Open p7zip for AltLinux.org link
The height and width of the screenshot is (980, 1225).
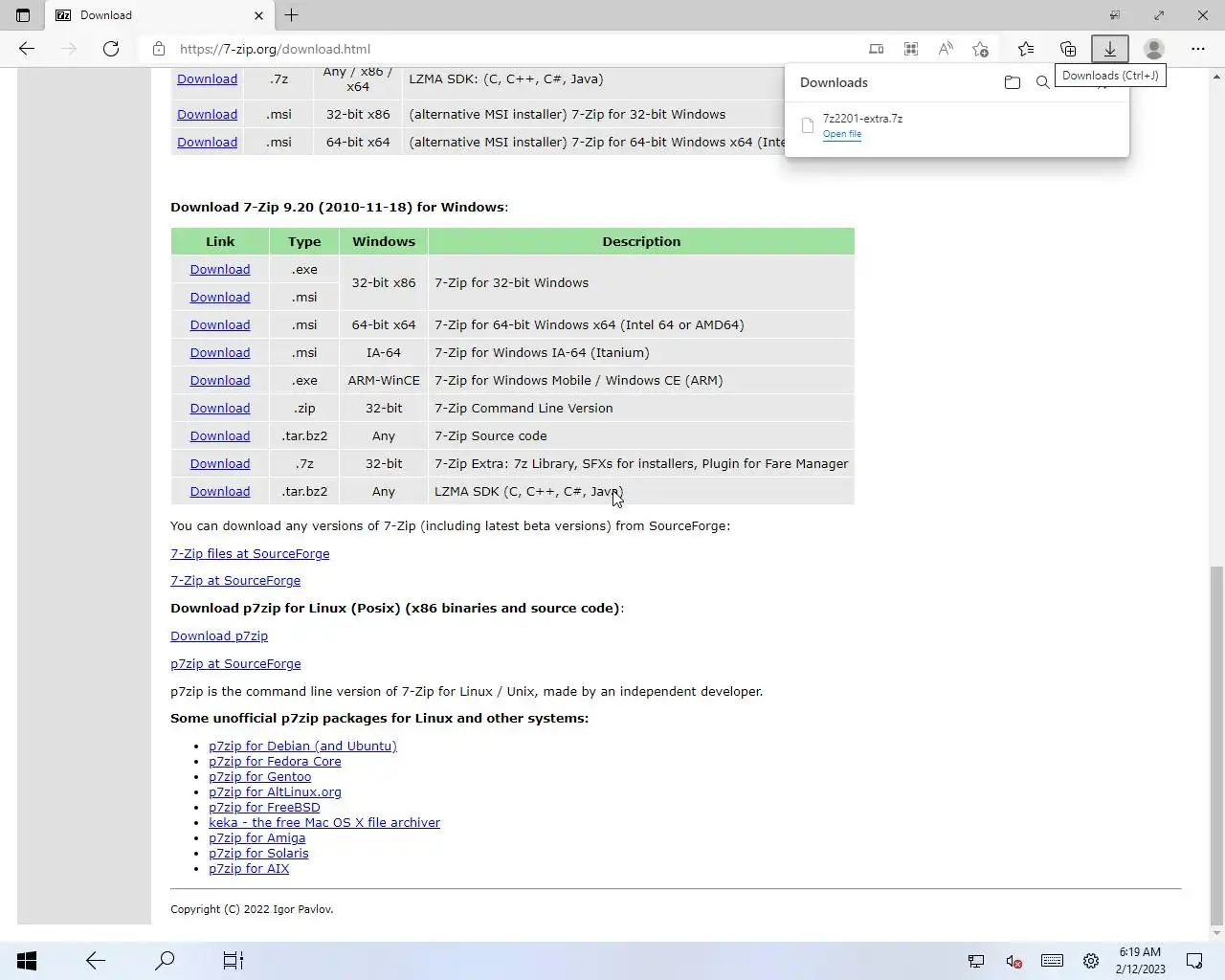click(x=275, y=791)
